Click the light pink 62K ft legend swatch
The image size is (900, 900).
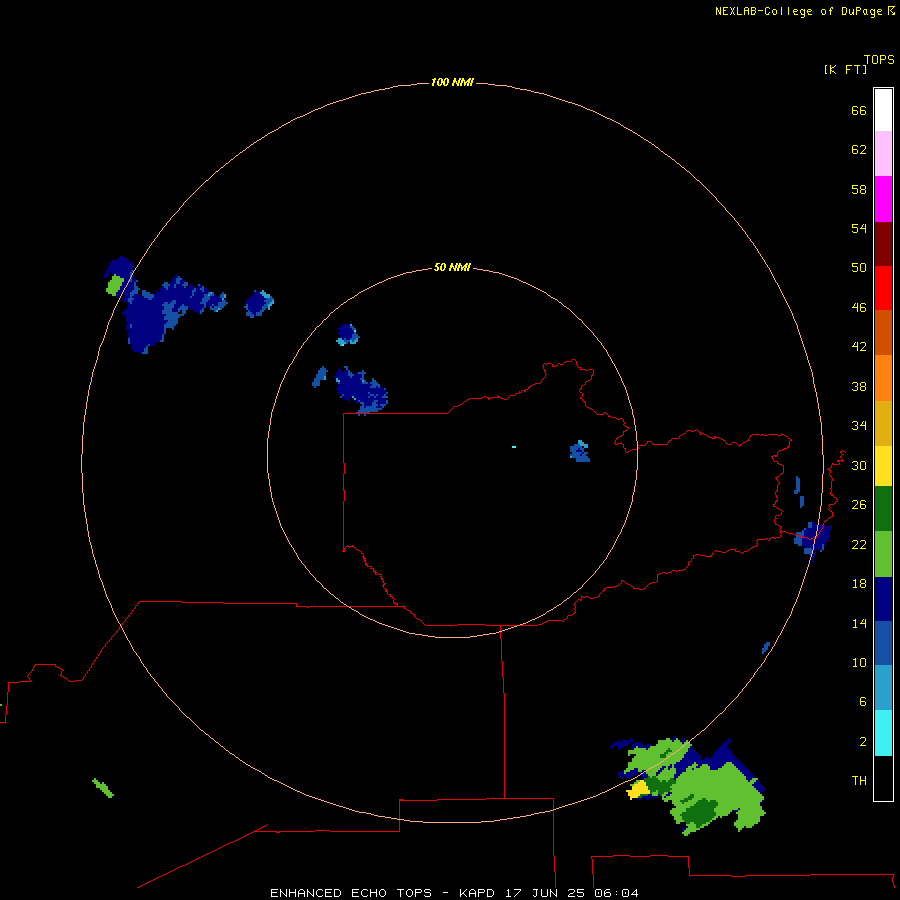click(883, 154)
